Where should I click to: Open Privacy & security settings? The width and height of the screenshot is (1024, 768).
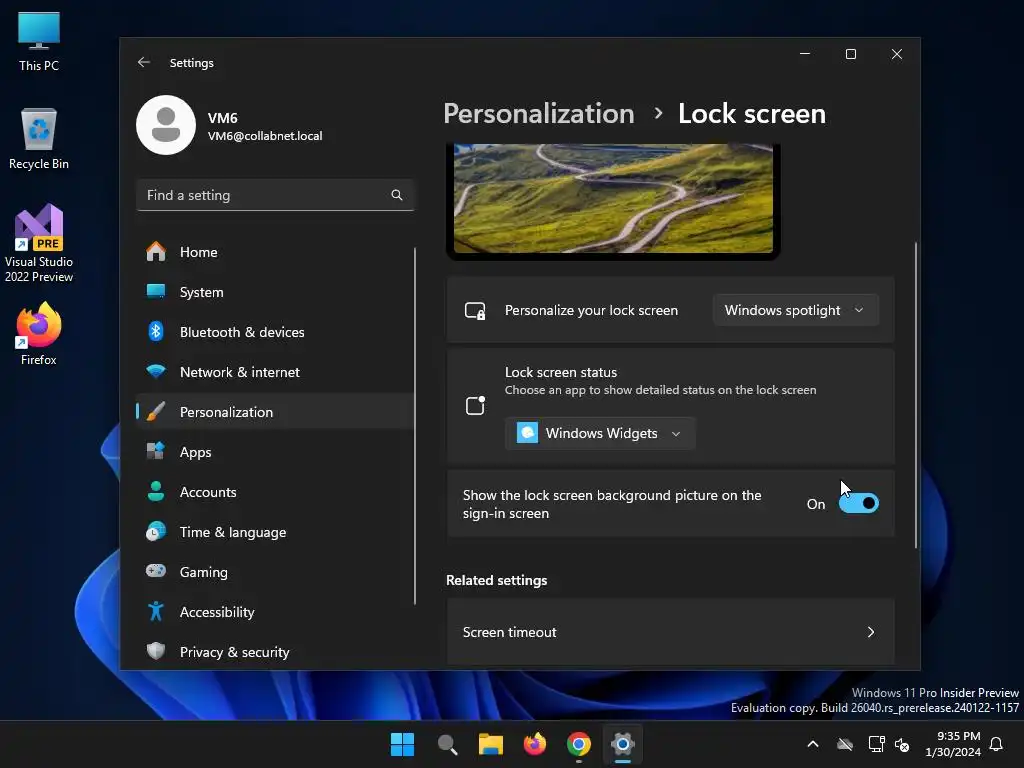(275, 652)
